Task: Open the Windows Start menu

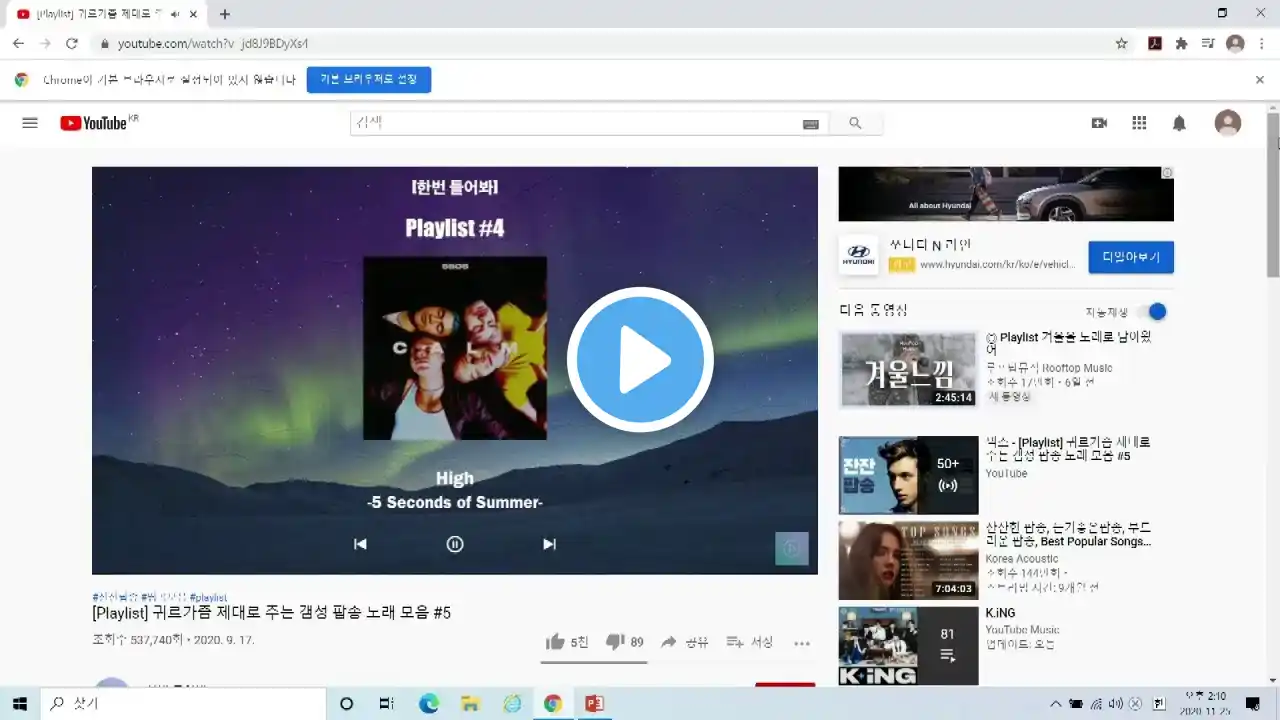Action: 19,704
